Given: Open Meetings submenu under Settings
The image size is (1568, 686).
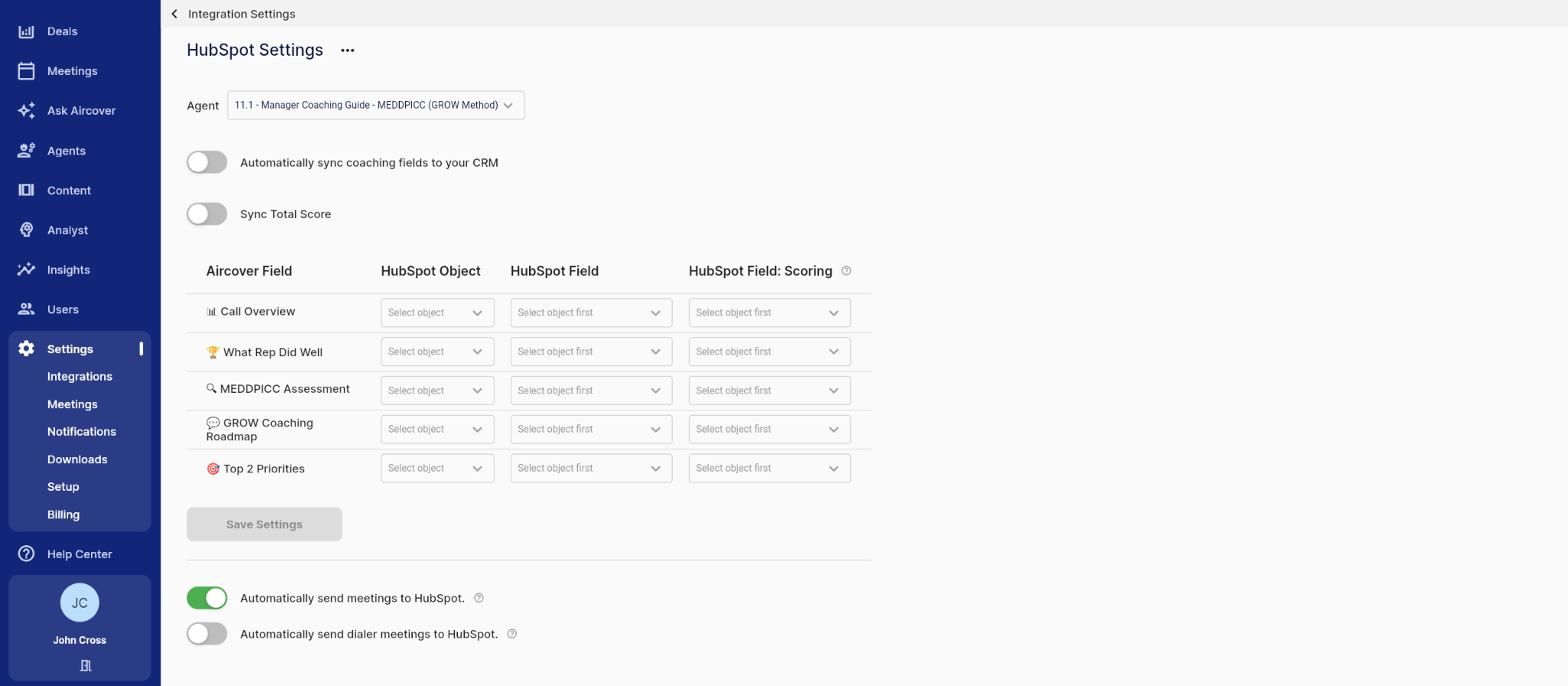Looking at the screenshot, I should (x=72, y=404).
